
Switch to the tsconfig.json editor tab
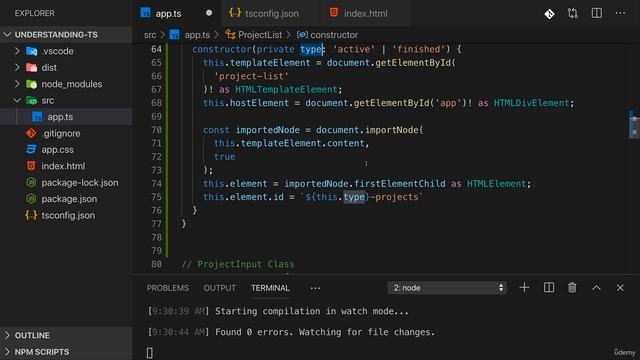(x=271, y=13)
